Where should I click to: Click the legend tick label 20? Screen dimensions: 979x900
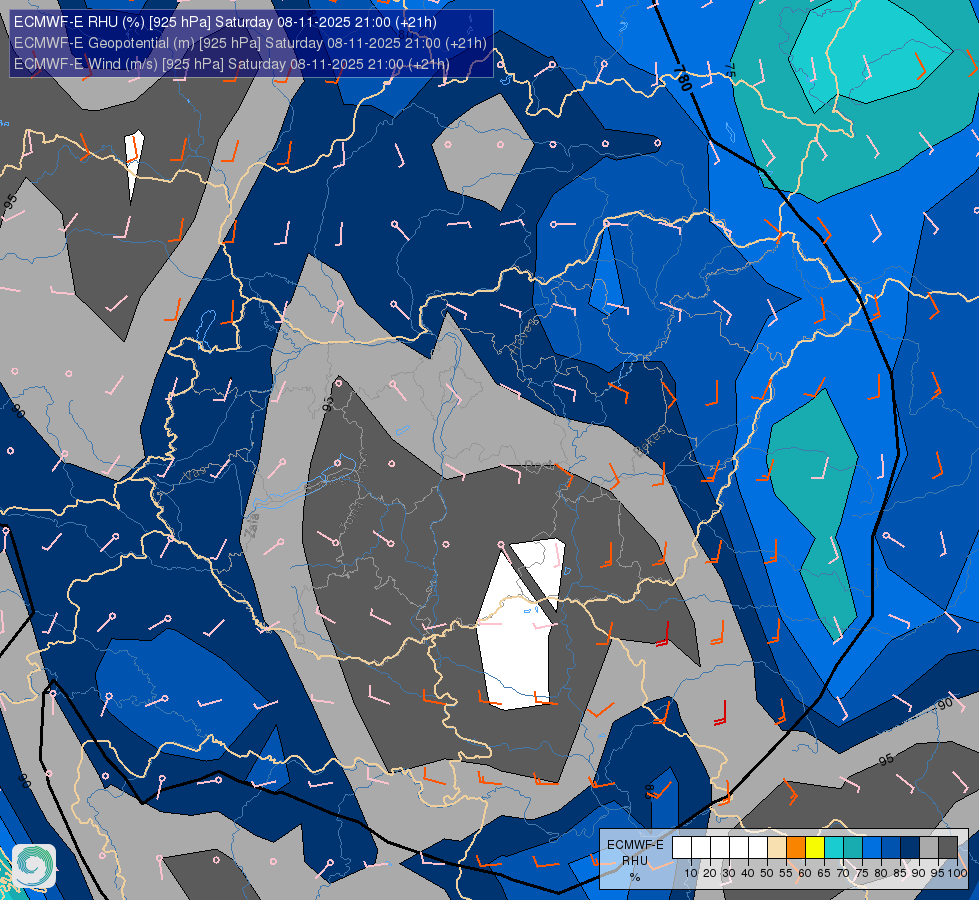pos(710,873)
